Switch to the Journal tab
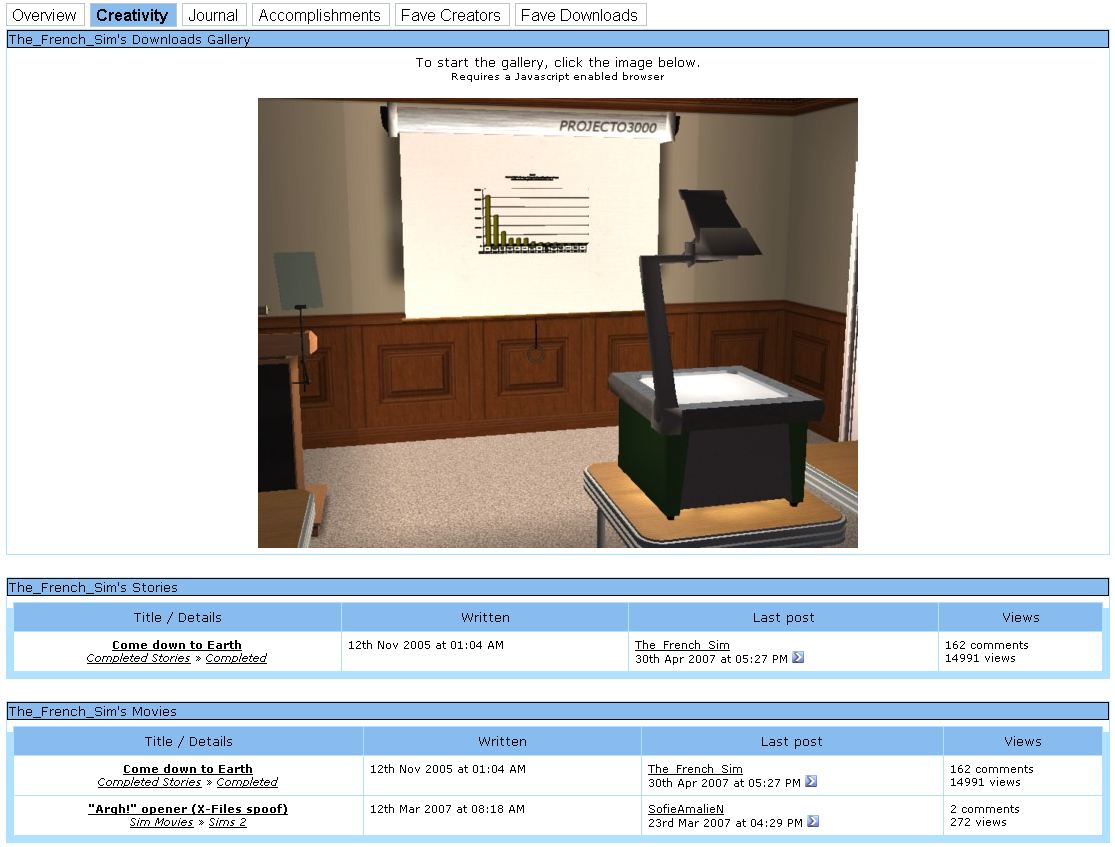 click(213, 15)
